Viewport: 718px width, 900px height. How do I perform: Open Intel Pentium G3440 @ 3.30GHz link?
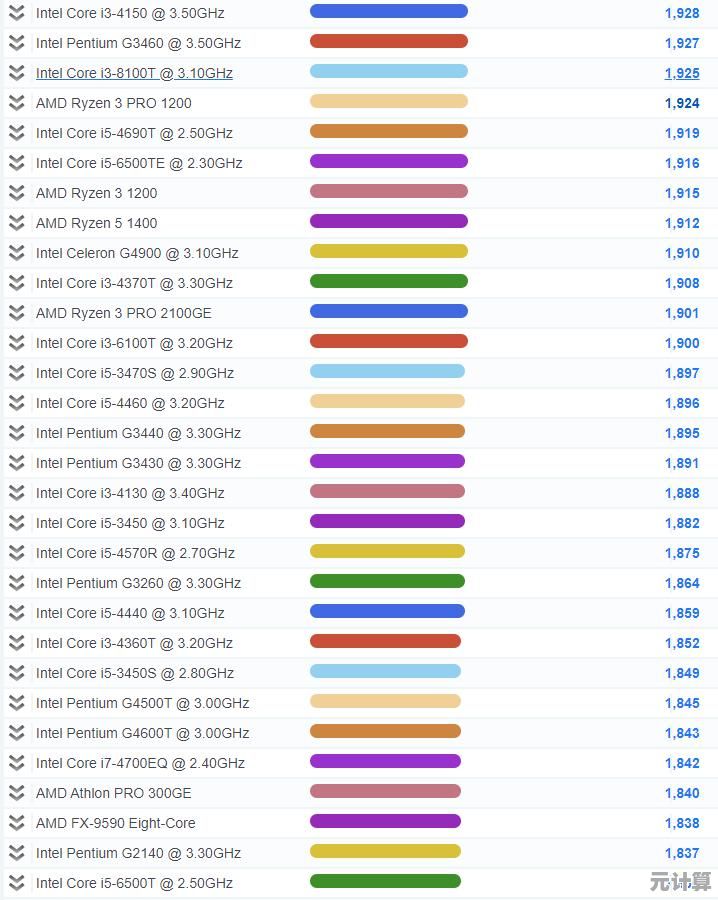coord(138,433)
